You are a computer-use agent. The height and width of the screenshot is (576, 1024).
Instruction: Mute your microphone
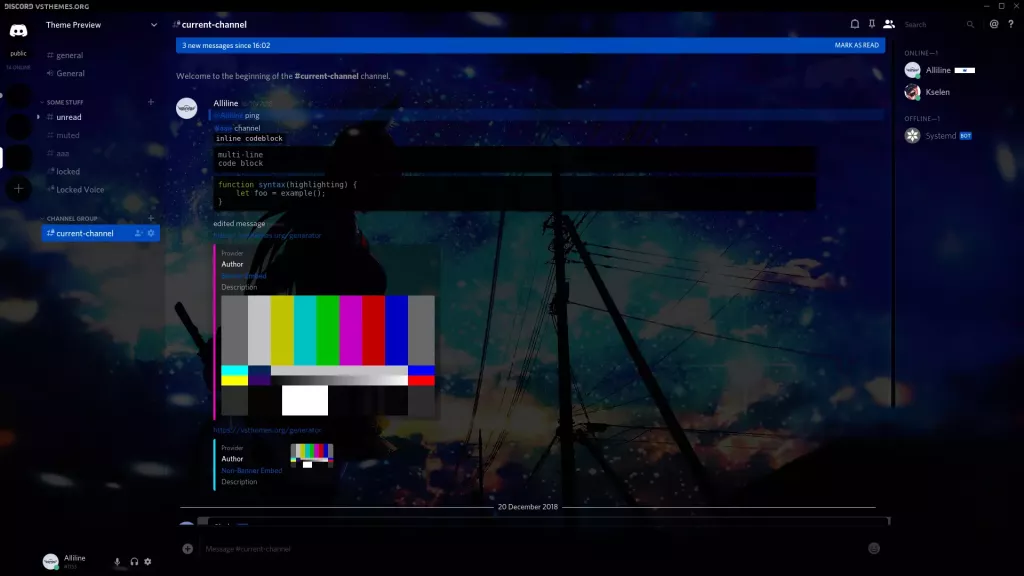point(117,561)
